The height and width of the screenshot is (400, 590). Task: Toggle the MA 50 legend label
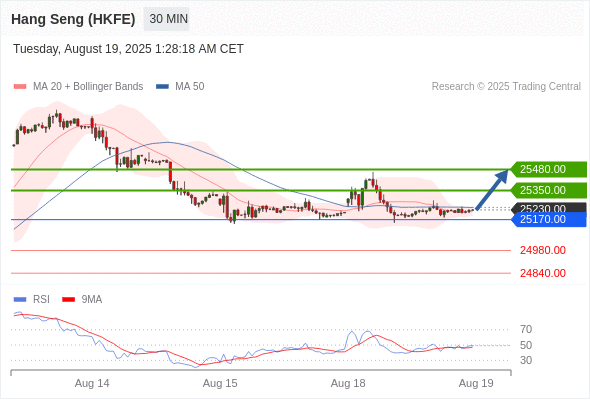[x=190, y=87]
